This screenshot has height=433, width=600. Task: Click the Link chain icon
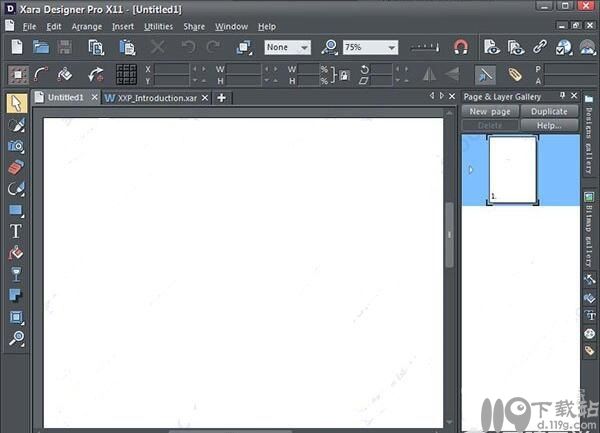tap(540, 47)
